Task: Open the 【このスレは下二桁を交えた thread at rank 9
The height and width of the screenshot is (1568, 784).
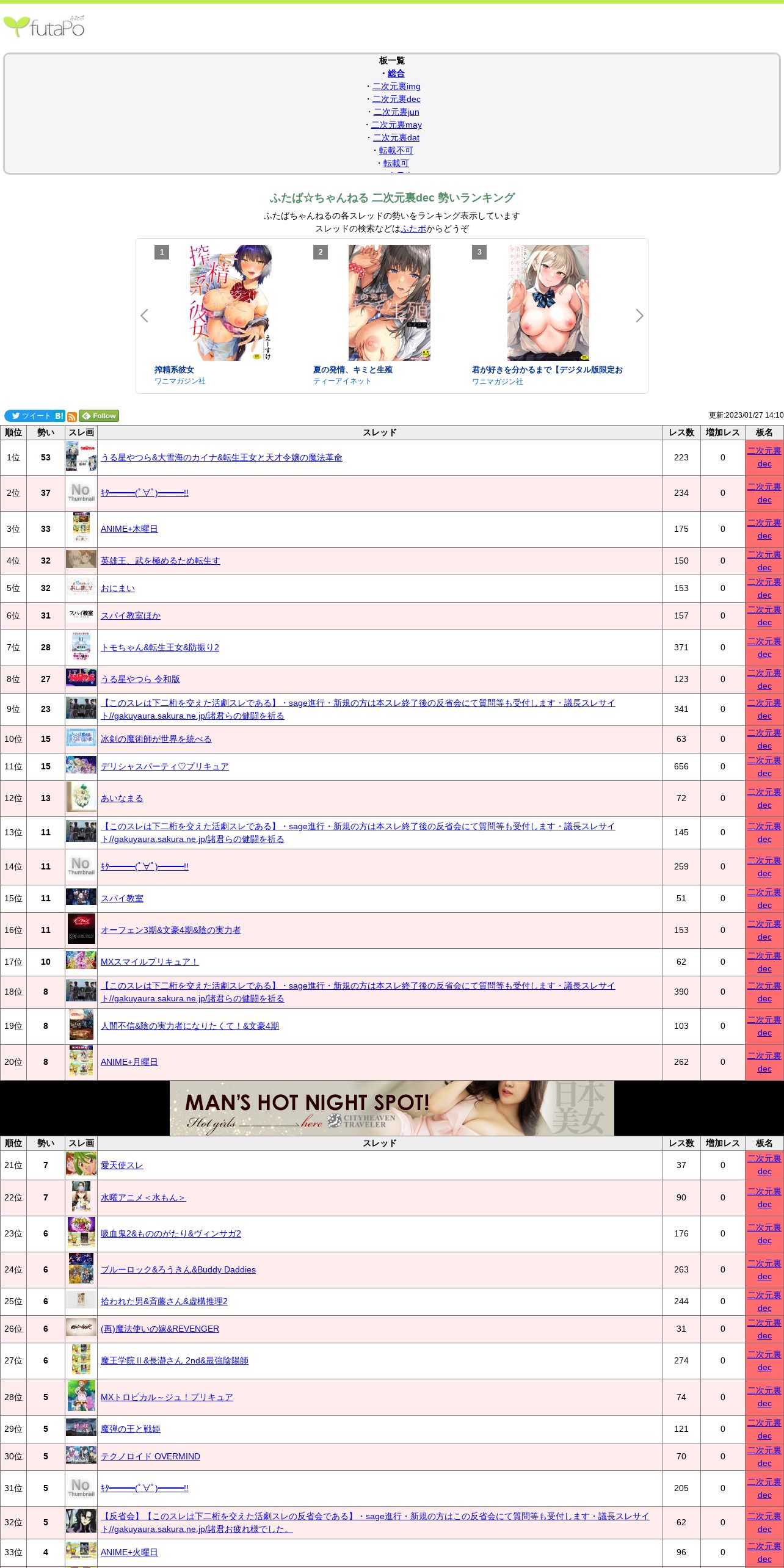Action: (358, 709)
